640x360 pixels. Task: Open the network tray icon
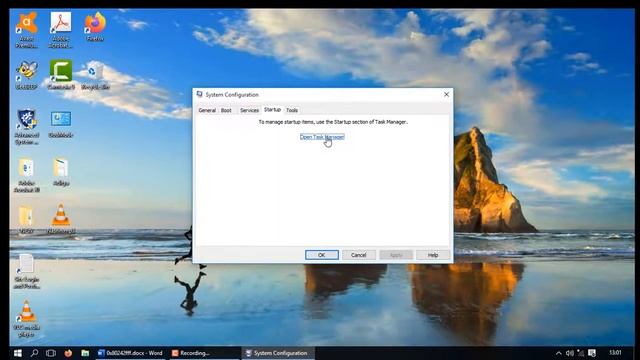(580, 353)
